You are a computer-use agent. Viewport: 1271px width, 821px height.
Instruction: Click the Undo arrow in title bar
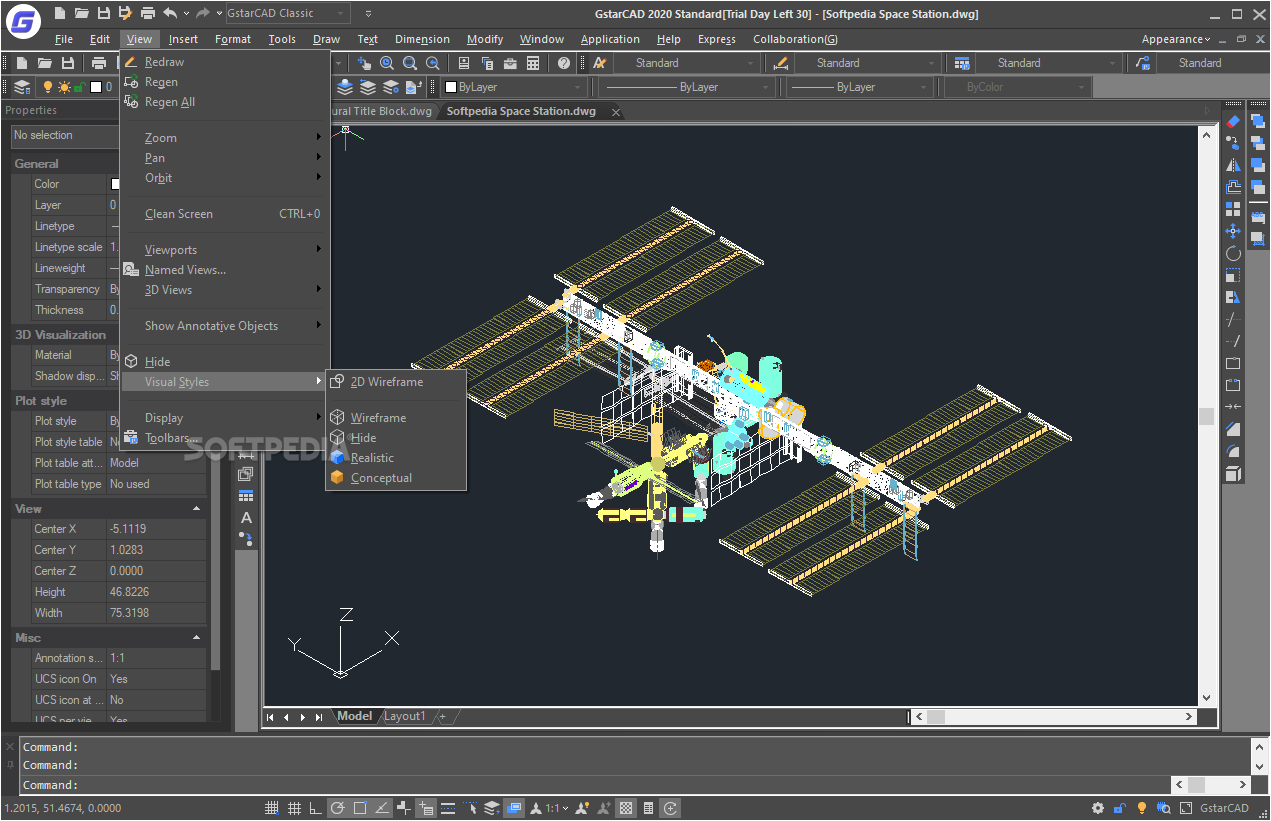pos(170,13)
